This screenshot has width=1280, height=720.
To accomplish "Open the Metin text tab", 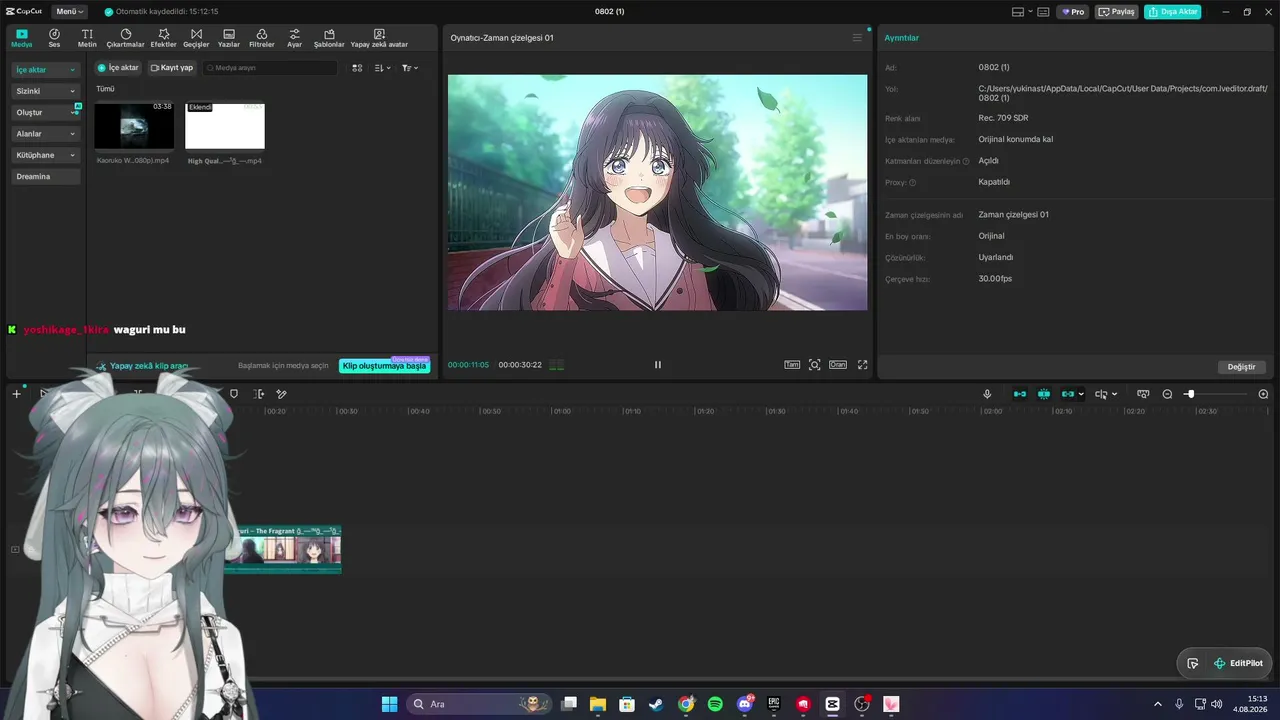I will [x=87, y=38].
